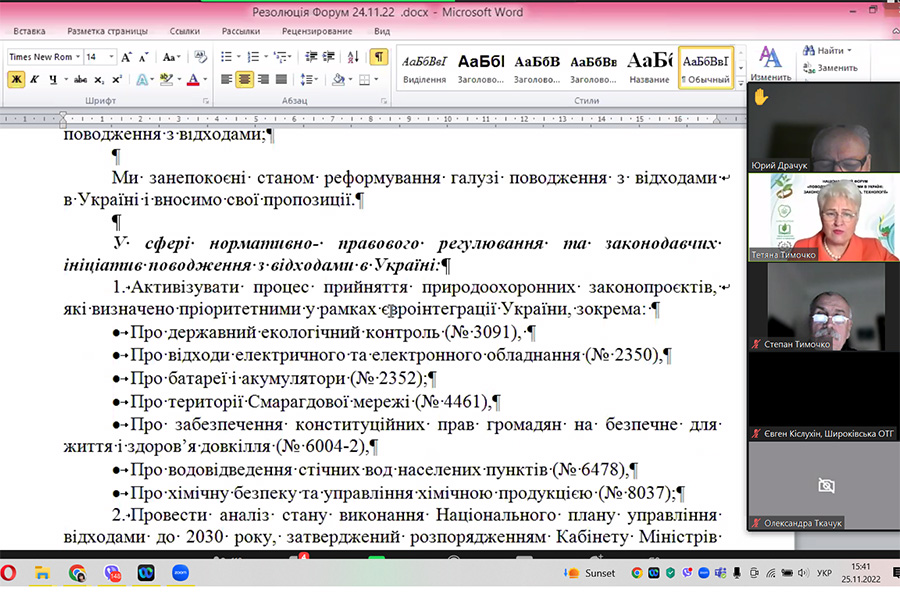Open Zoom from the Windows taskbar

point(181,573)
